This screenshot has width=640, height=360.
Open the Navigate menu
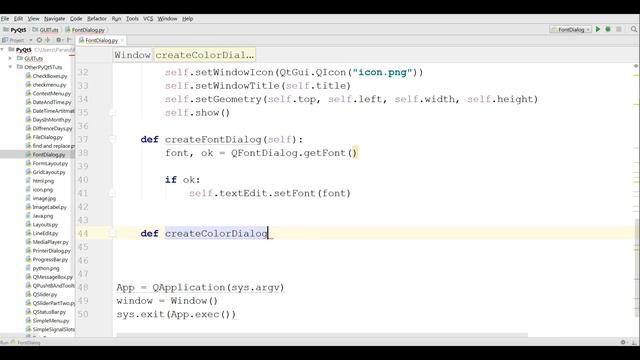[55, 19]
